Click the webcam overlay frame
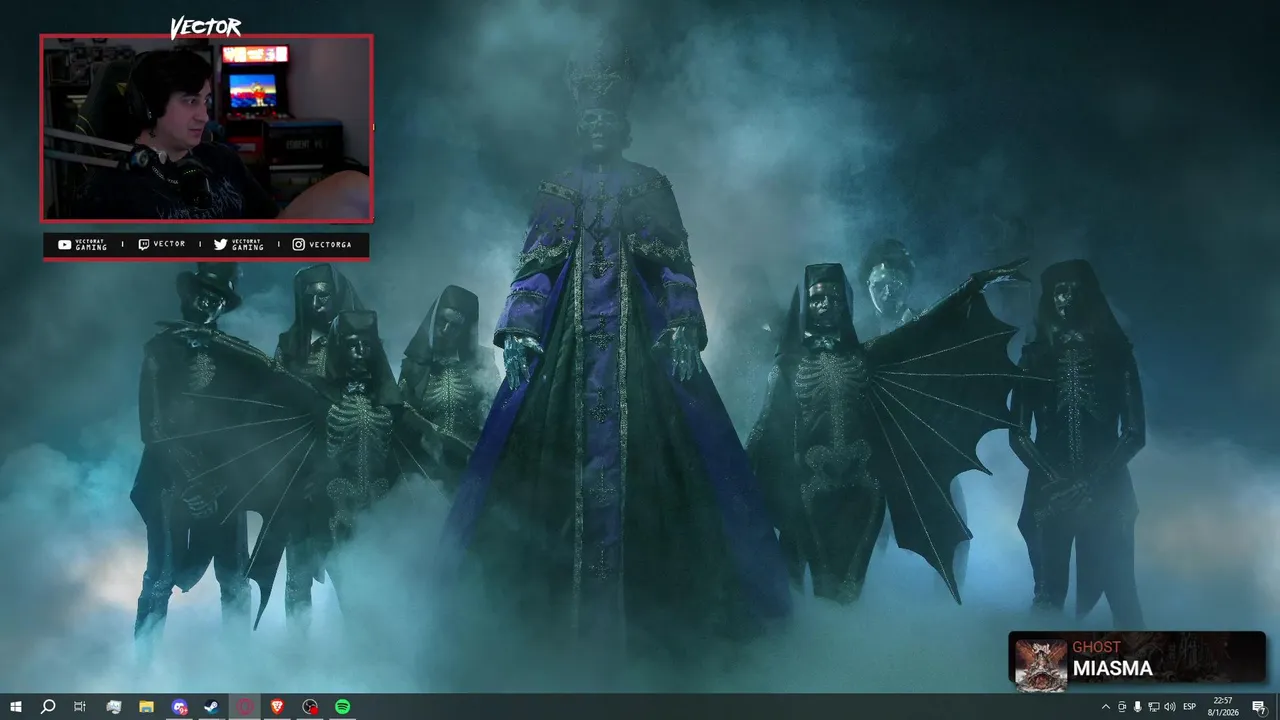This screenshot has height=720, width=1280. tap(206, 128)
